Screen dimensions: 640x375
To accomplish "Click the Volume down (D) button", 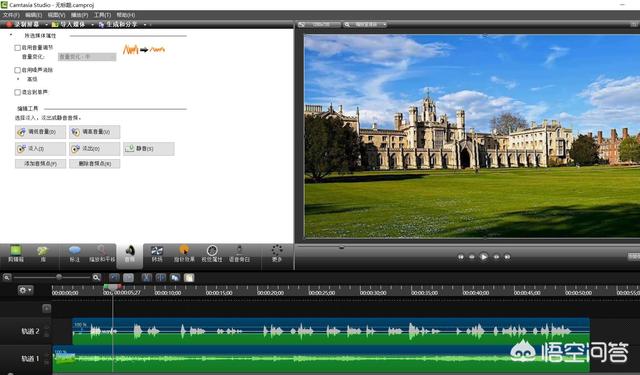I will pyautogui.click(x=40, y=132).
